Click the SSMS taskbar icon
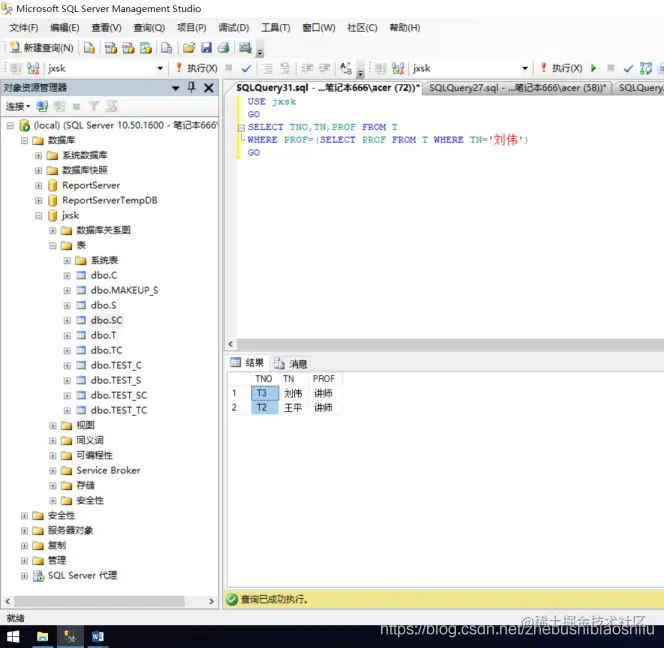Image resolution: width=664 pixels, height=648 pixels. pos(70,637)
